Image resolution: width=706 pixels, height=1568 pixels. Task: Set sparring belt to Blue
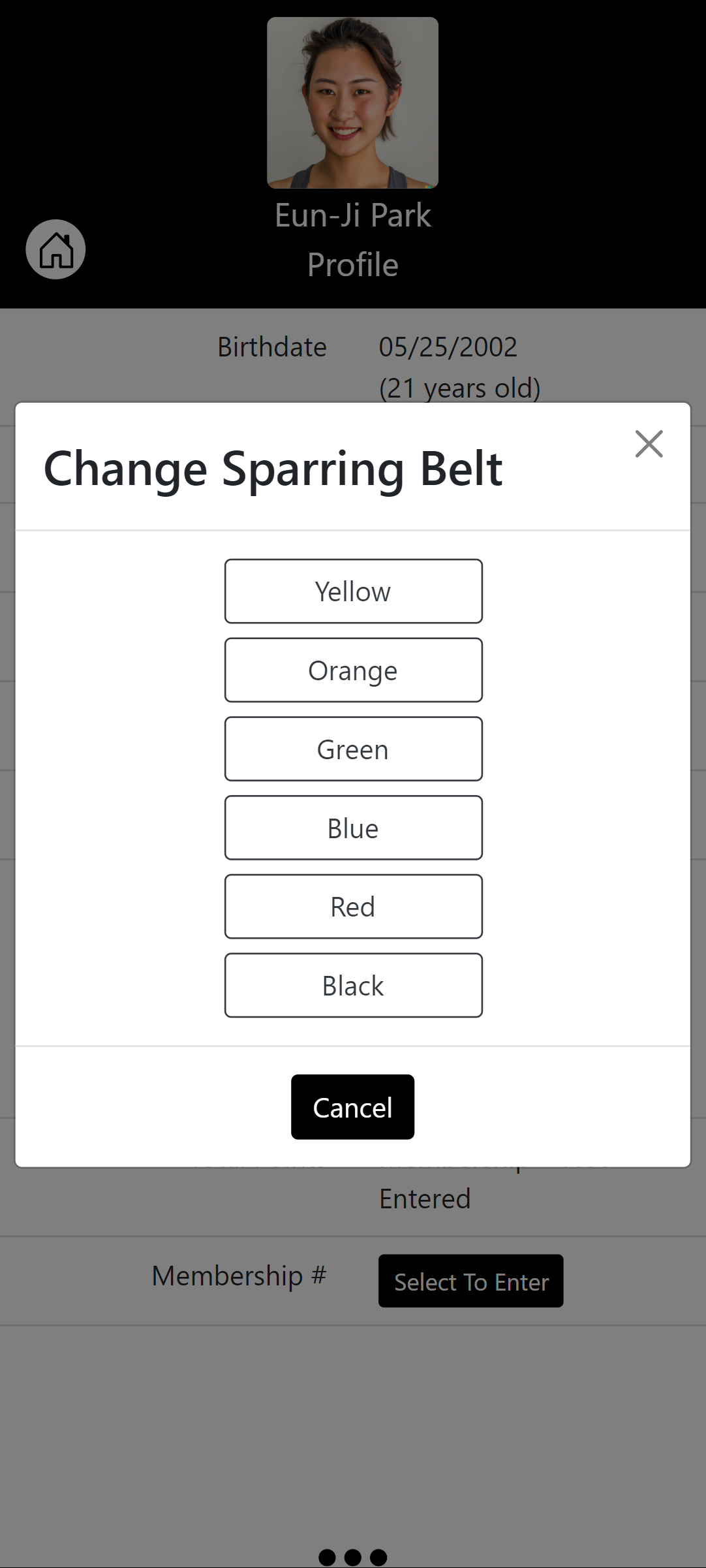[x=353, y=828]
